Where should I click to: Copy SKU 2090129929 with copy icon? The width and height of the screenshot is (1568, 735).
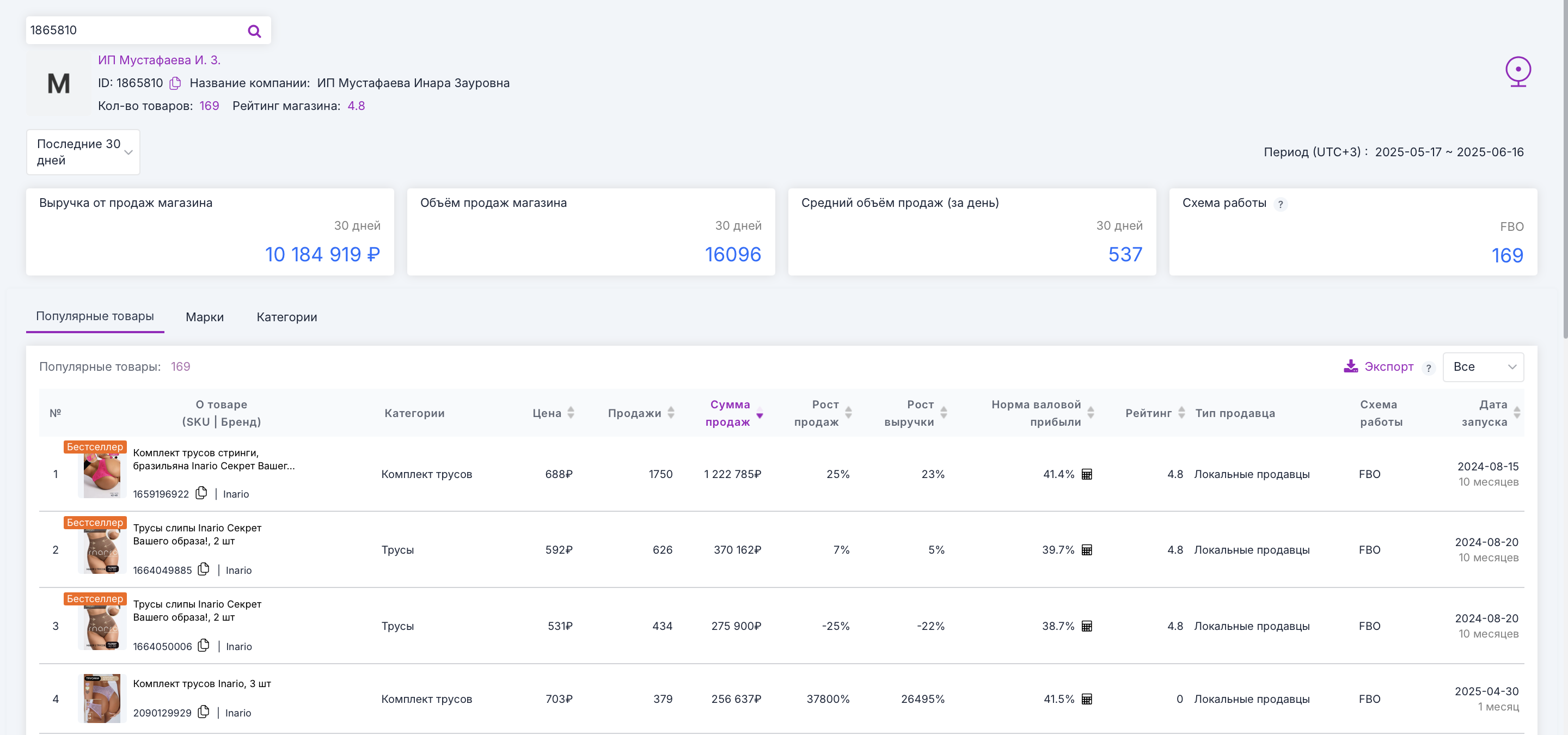(204, 711)
